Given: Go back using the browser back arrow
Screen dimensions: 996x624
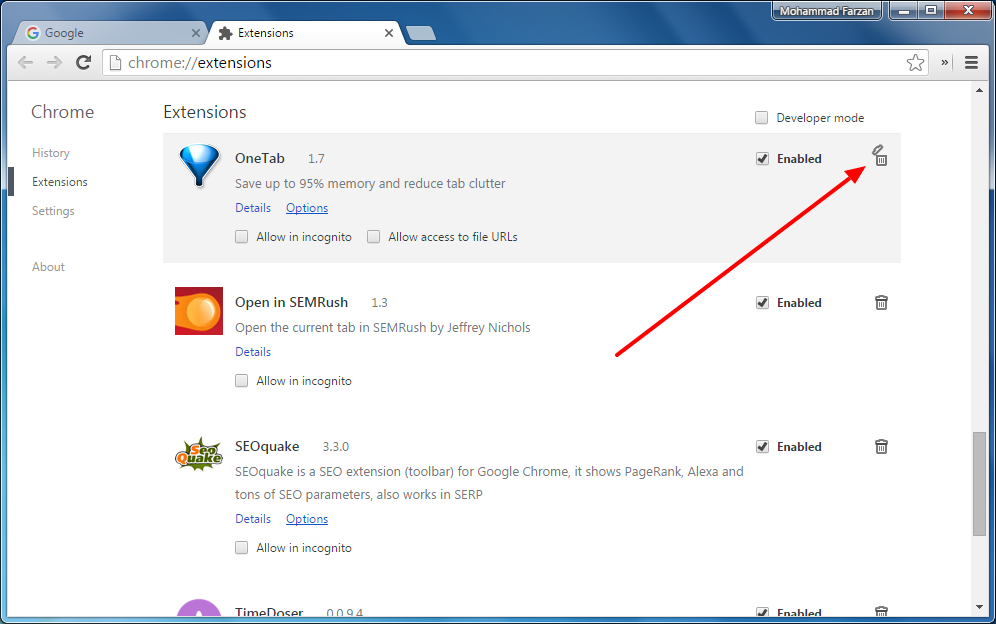Looking at the screenshot, I should (25, 62).
